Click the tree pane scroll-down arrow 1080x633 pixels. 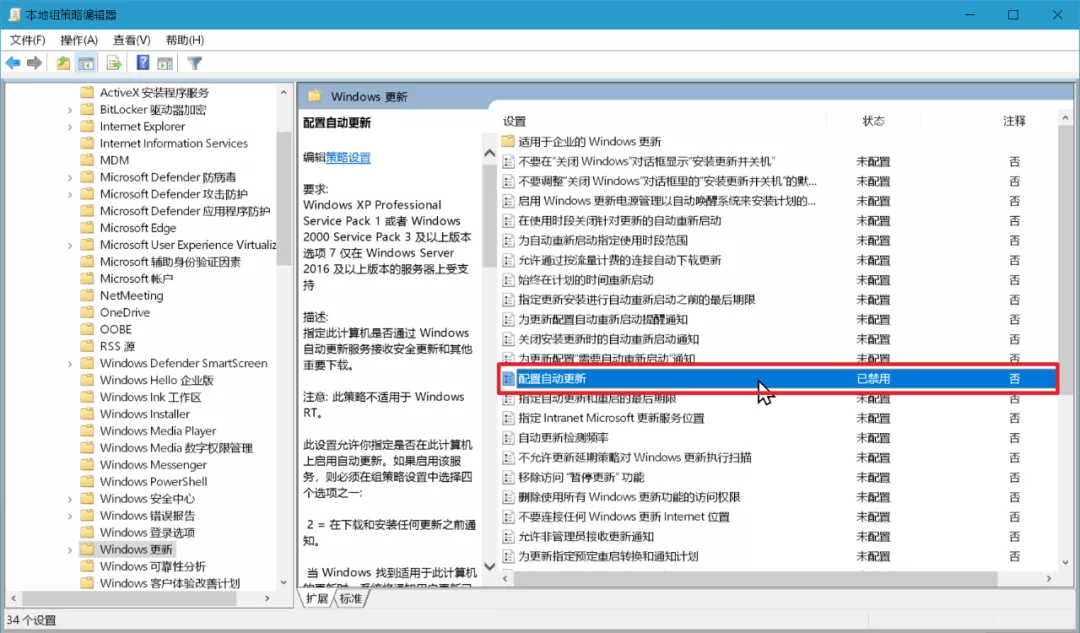[x=284, y=583]
